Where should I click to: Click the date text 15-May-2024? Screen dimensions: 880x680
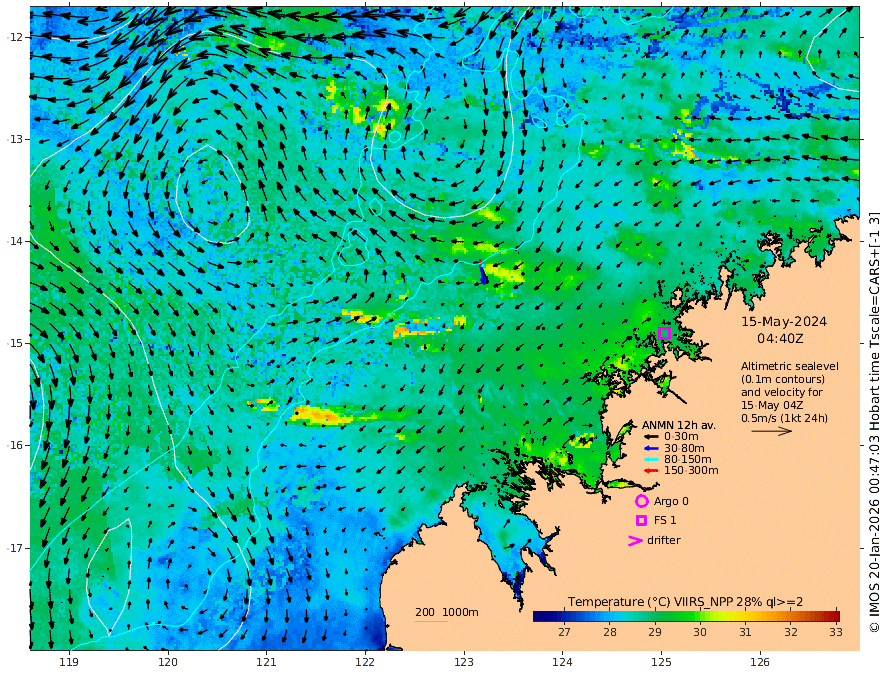(784, 322)
